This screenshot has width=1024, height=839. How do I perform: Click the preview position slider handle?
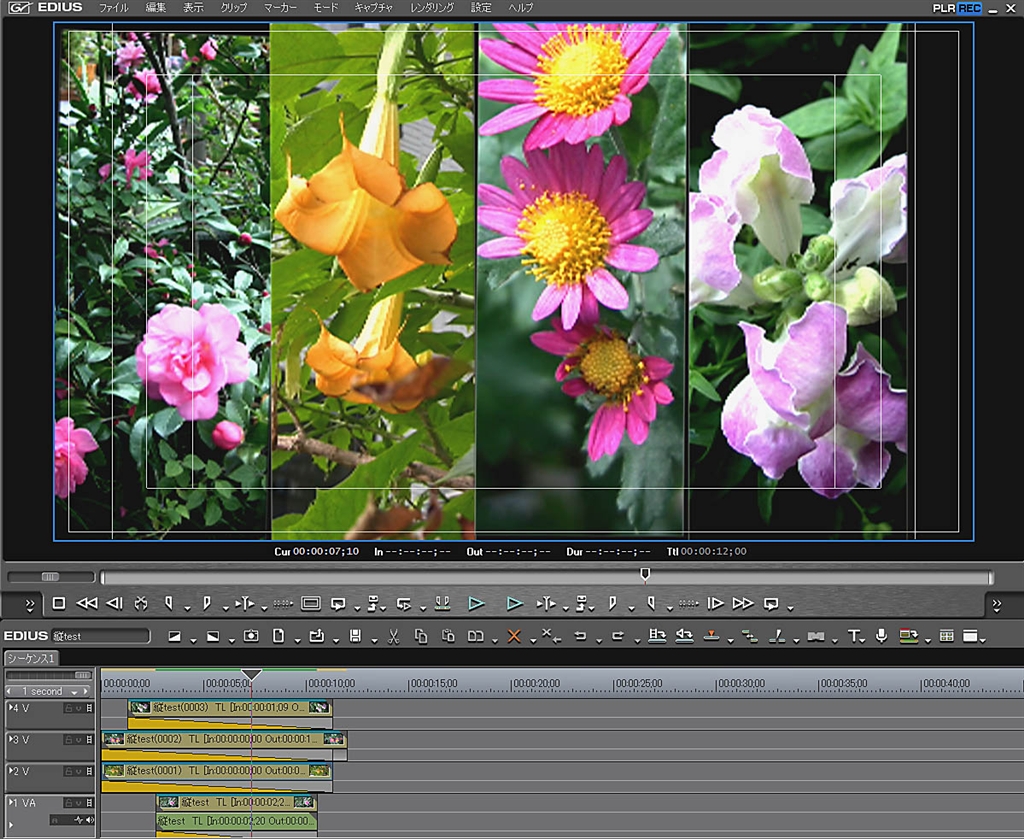(645, 574)
